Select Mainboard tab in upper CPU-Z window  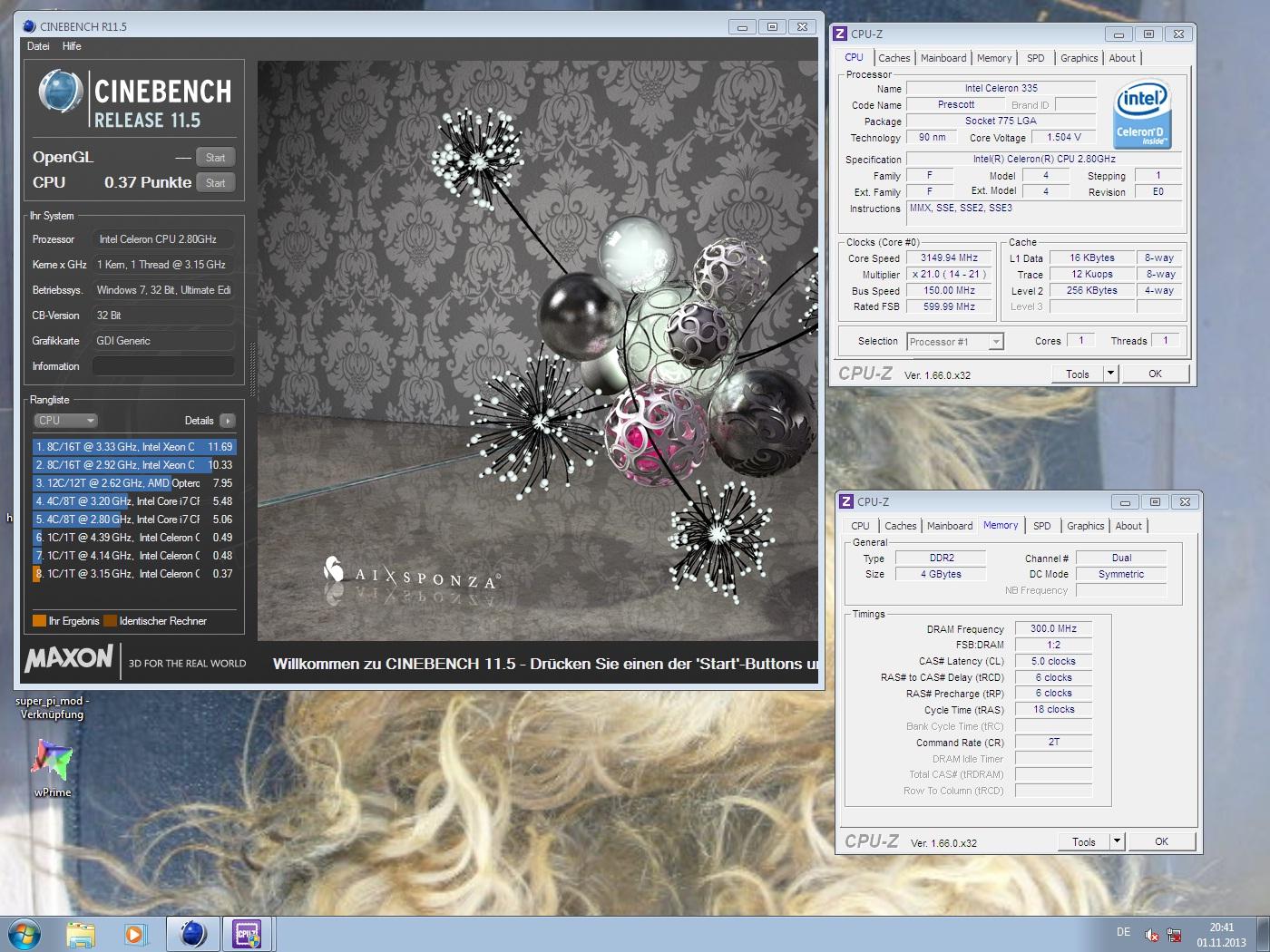[943, 58]
